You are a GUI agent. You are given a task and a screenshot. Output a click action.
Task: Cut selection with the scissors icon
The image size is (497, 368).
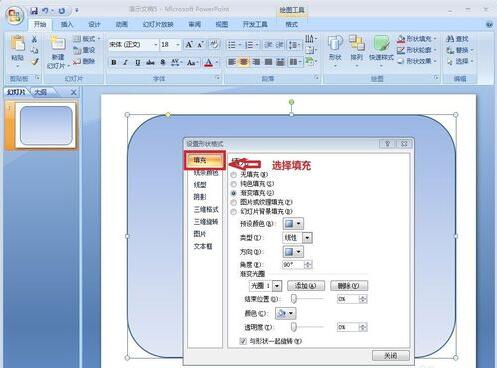click(x=35, y=39)
